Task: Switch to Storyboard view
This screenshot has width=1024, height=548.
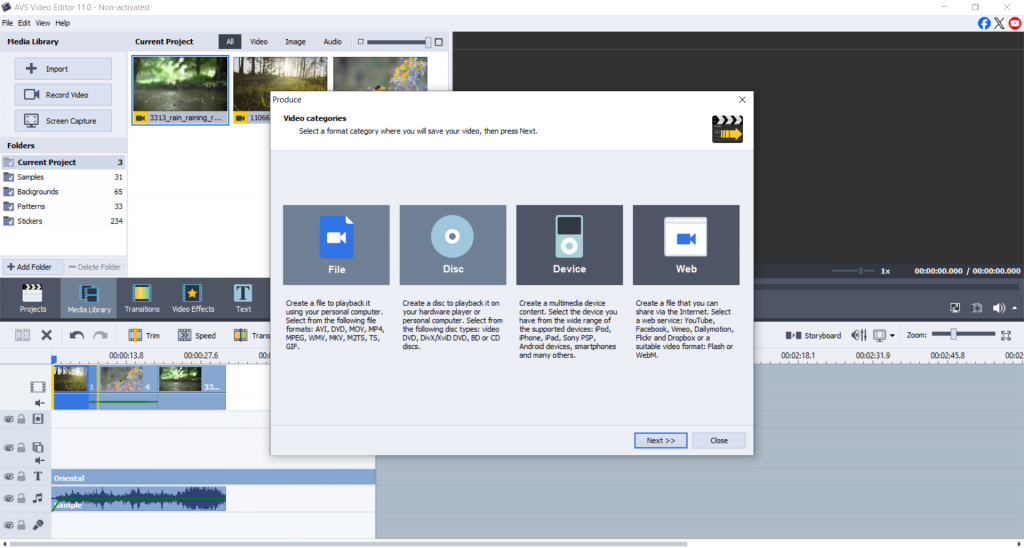Action: tap(813, 335)
